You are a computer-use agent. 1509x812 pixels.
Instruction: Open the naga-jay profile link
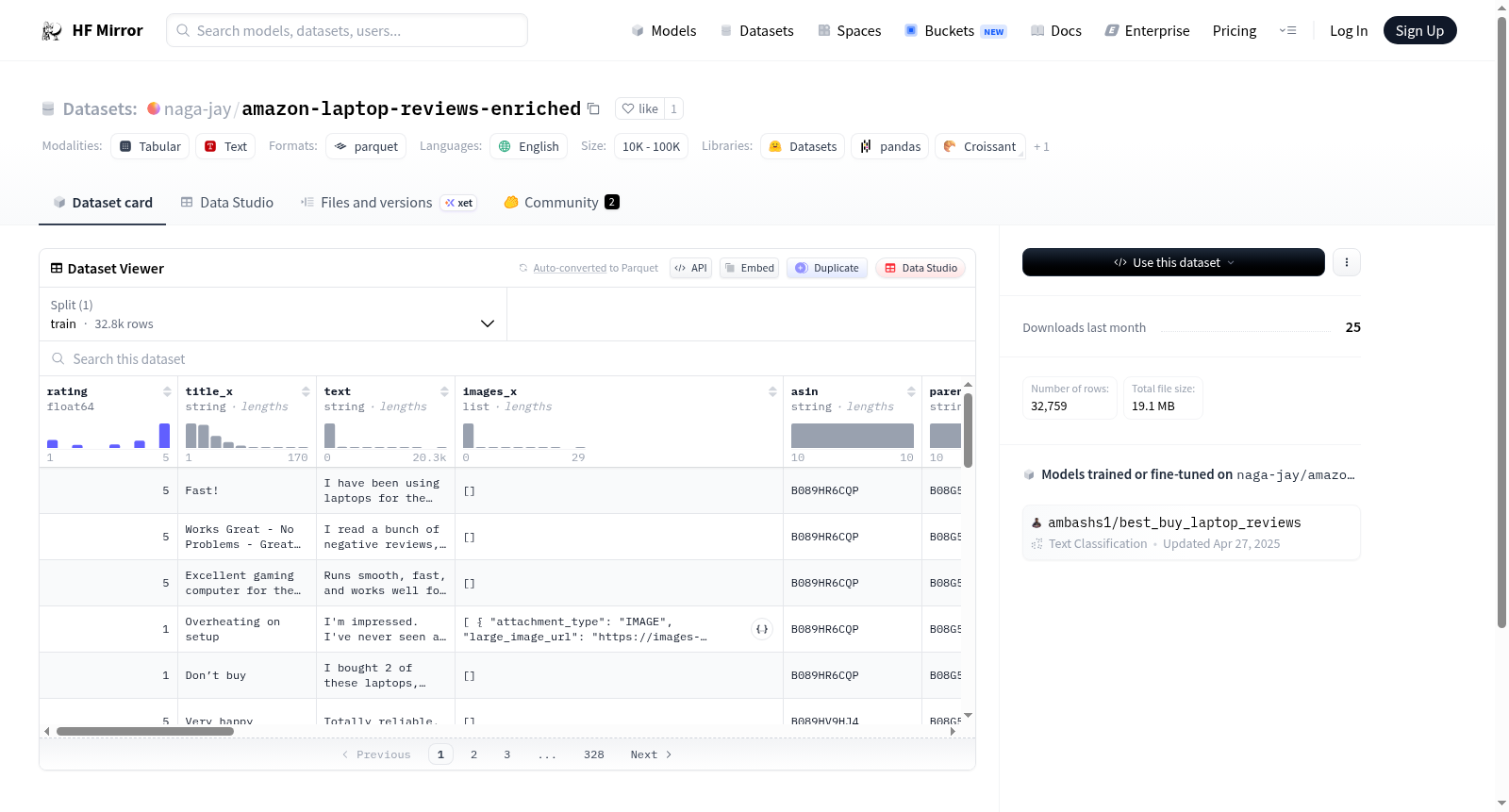click(197, 108)
